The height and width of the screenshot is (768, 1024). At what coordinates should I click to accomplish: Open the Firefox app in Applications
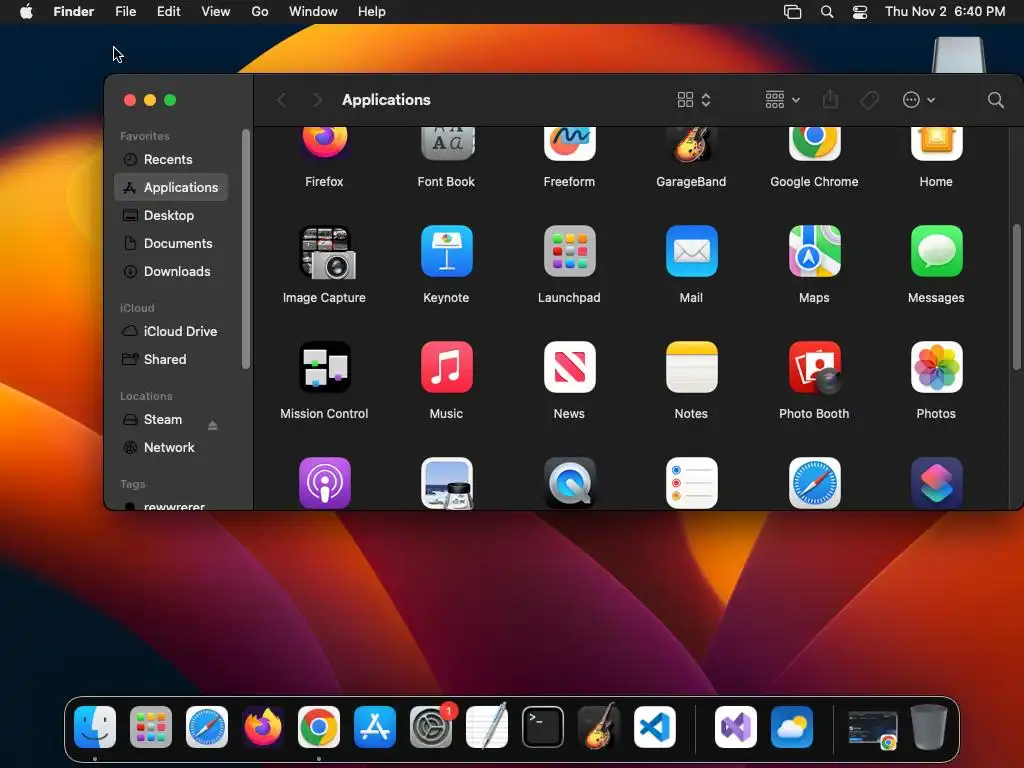(325, 144)
